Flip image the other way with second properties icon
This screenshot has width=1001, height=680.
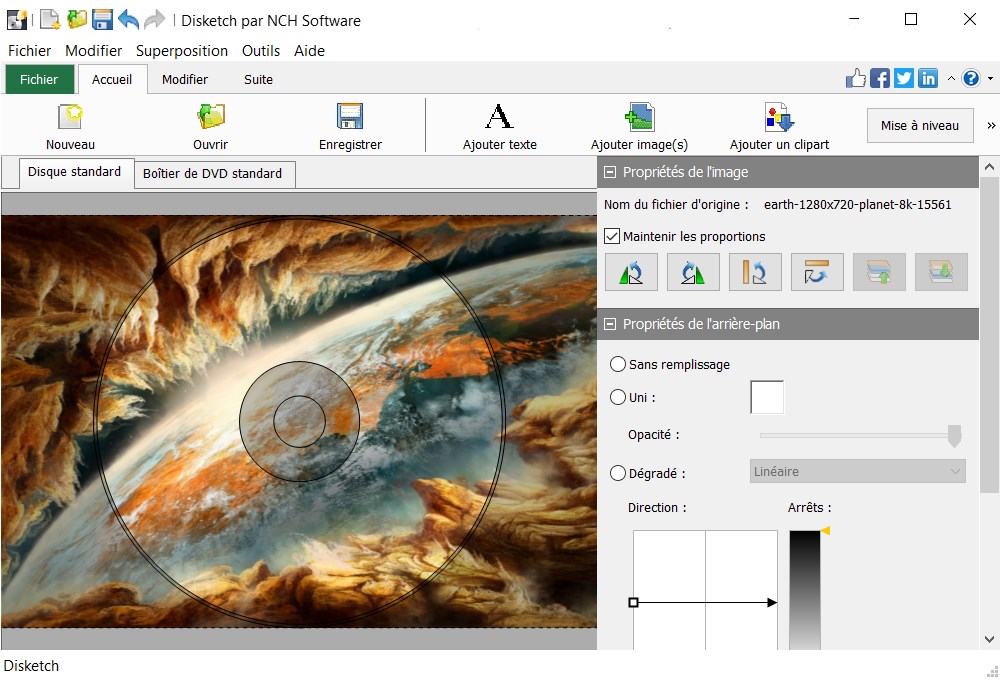[x=693, y=272]
